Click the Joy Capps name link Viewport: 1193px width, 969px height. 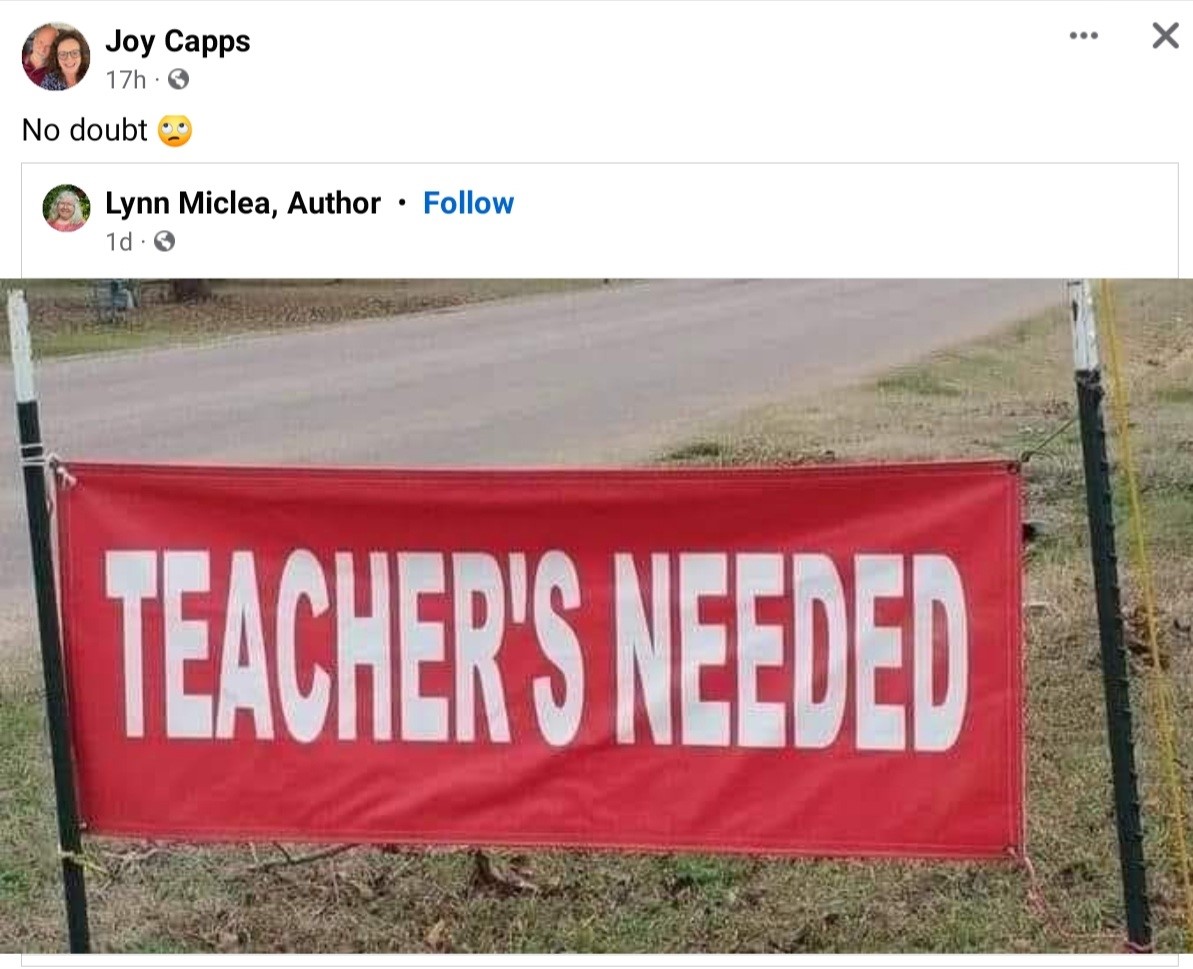[177, 41]
